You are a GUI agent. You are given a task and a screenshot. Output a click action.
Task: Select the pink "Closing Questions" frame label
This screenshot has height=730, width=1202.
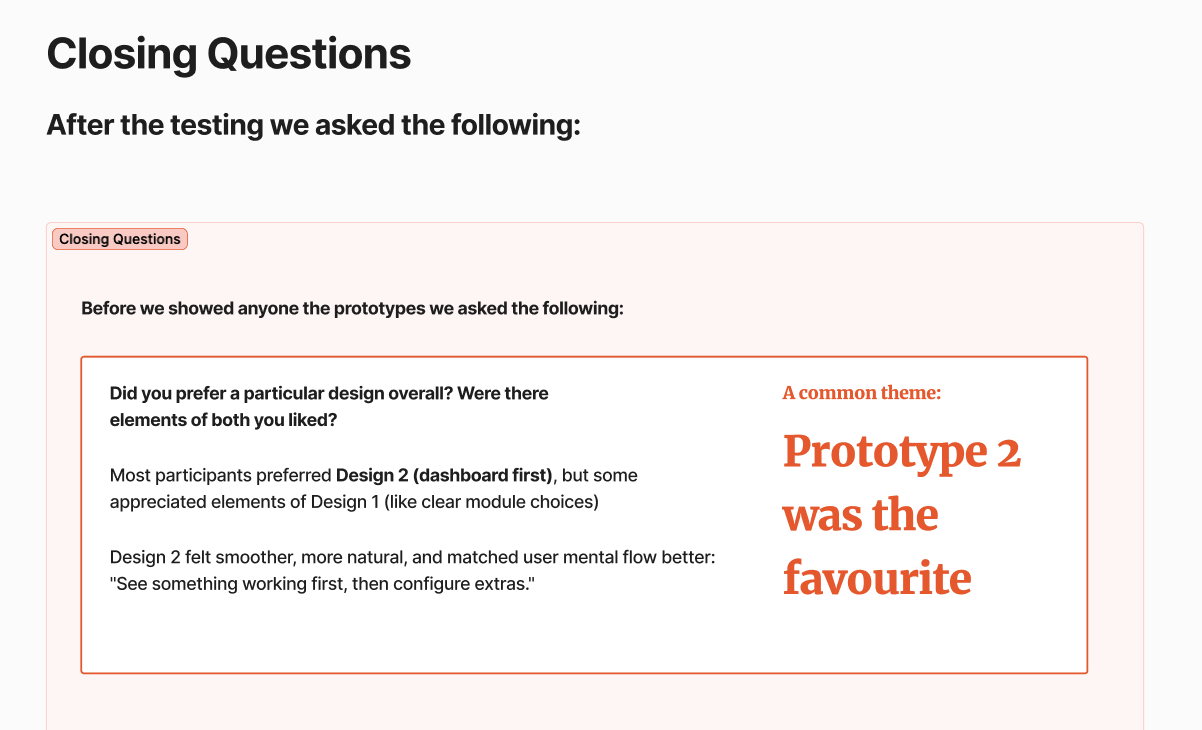point(120,239)
